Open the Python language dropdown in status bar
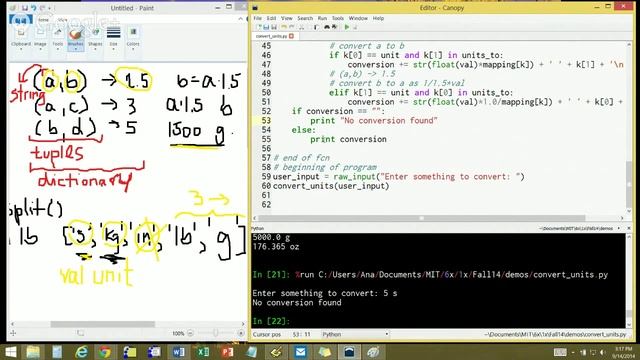Image resolution: width=640 pixels, height=360 pixels. tap(355, 334)
